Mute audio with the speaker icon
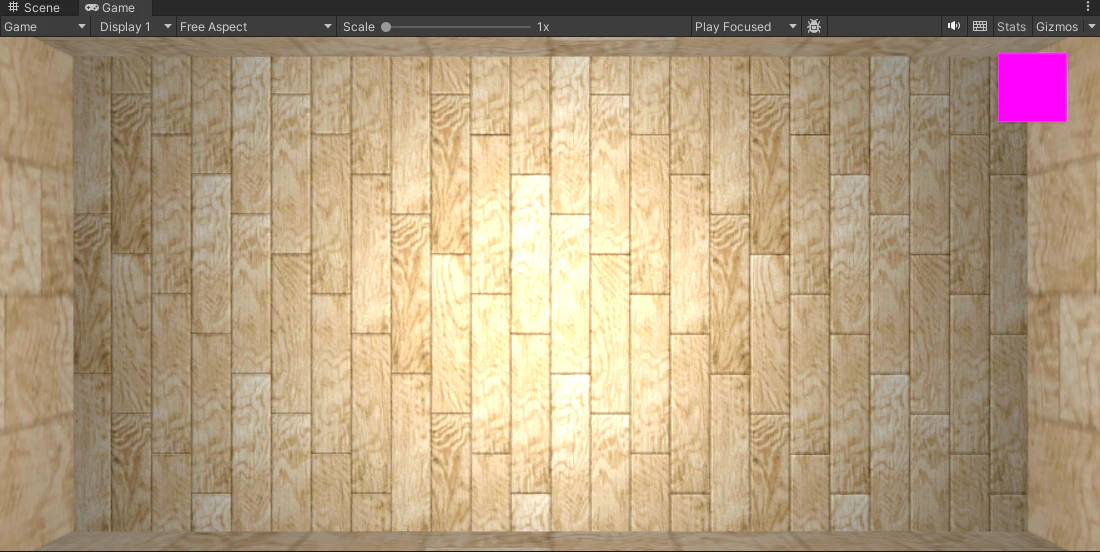The image size is (1100, 552). click(953, 26)
